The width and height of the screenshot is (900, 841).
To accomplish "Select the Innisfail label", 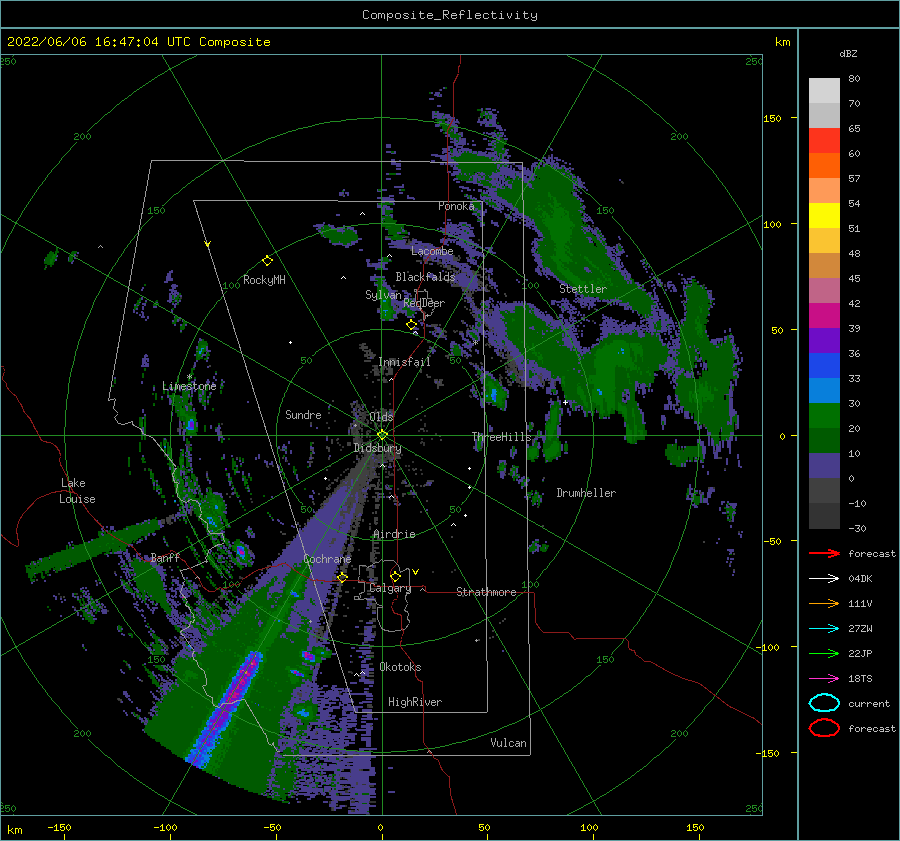I will (x=404, y=362).
